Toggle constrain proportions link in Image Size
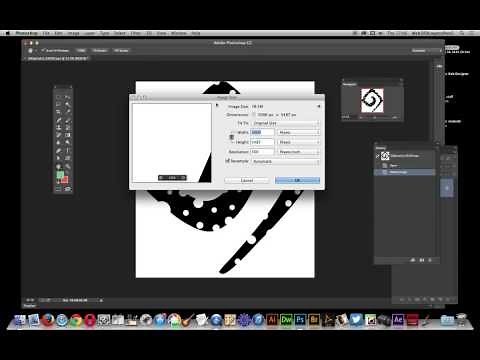The width and height of the screenshot is (480, 360). pos(232,137)
